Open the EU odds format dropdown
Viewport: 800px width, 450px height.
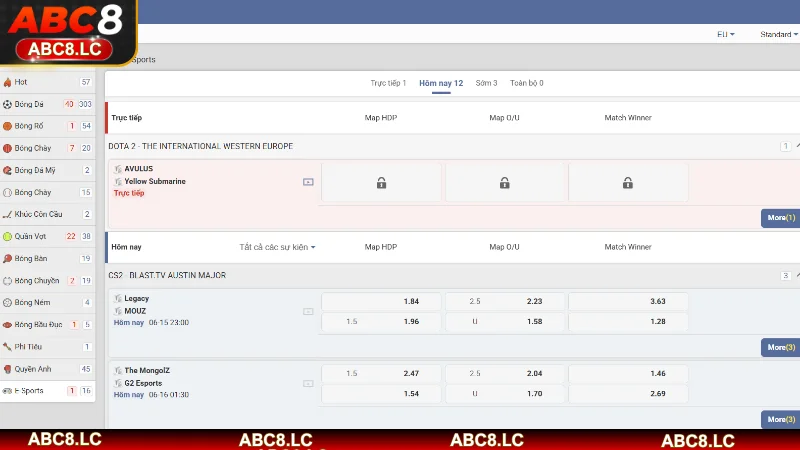[x=726, y=34]
